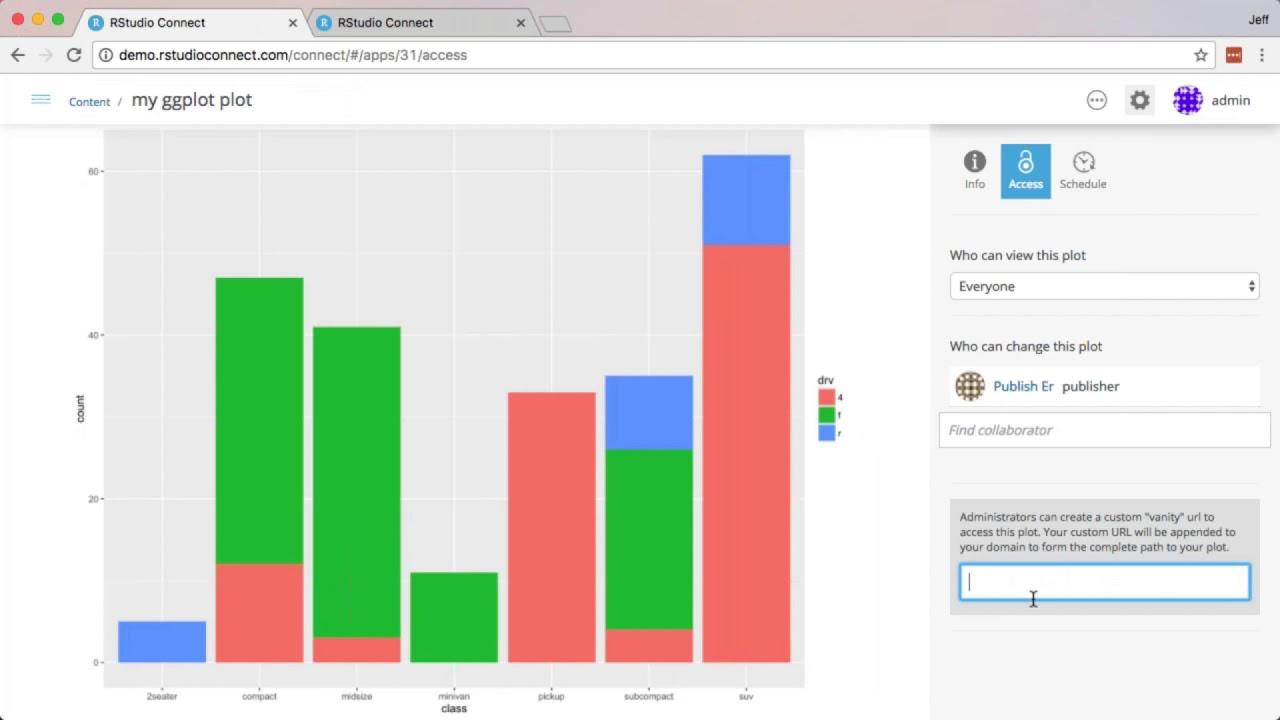The height and width of the screenshot is (720, 1280).
Task: Navigate to Content breadcrumb link
Action: (89, 101)
